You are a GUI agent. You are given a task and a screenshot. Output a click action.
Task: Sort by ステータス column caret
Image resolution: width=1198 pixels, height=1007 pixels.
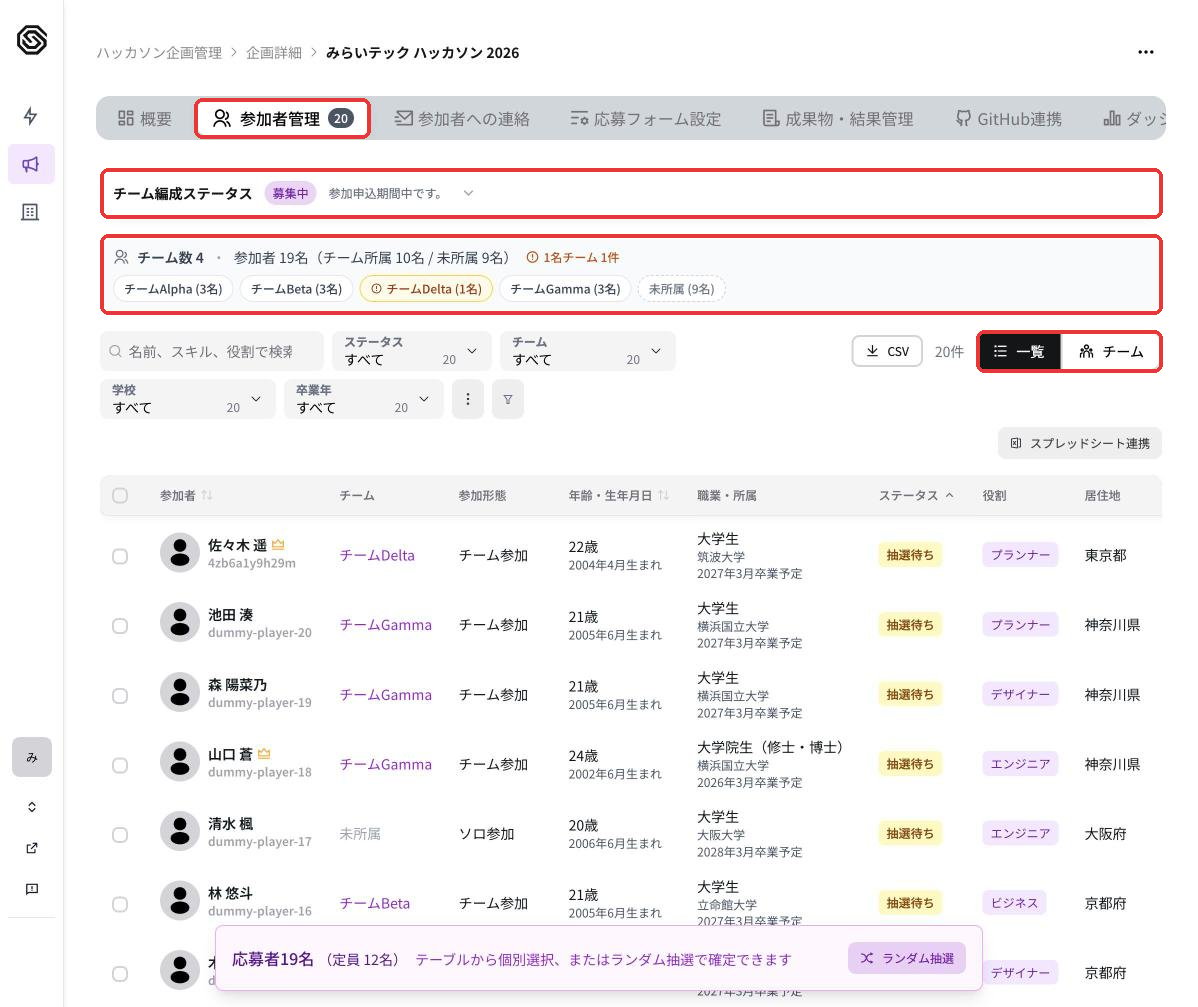(x=949, y=495)
